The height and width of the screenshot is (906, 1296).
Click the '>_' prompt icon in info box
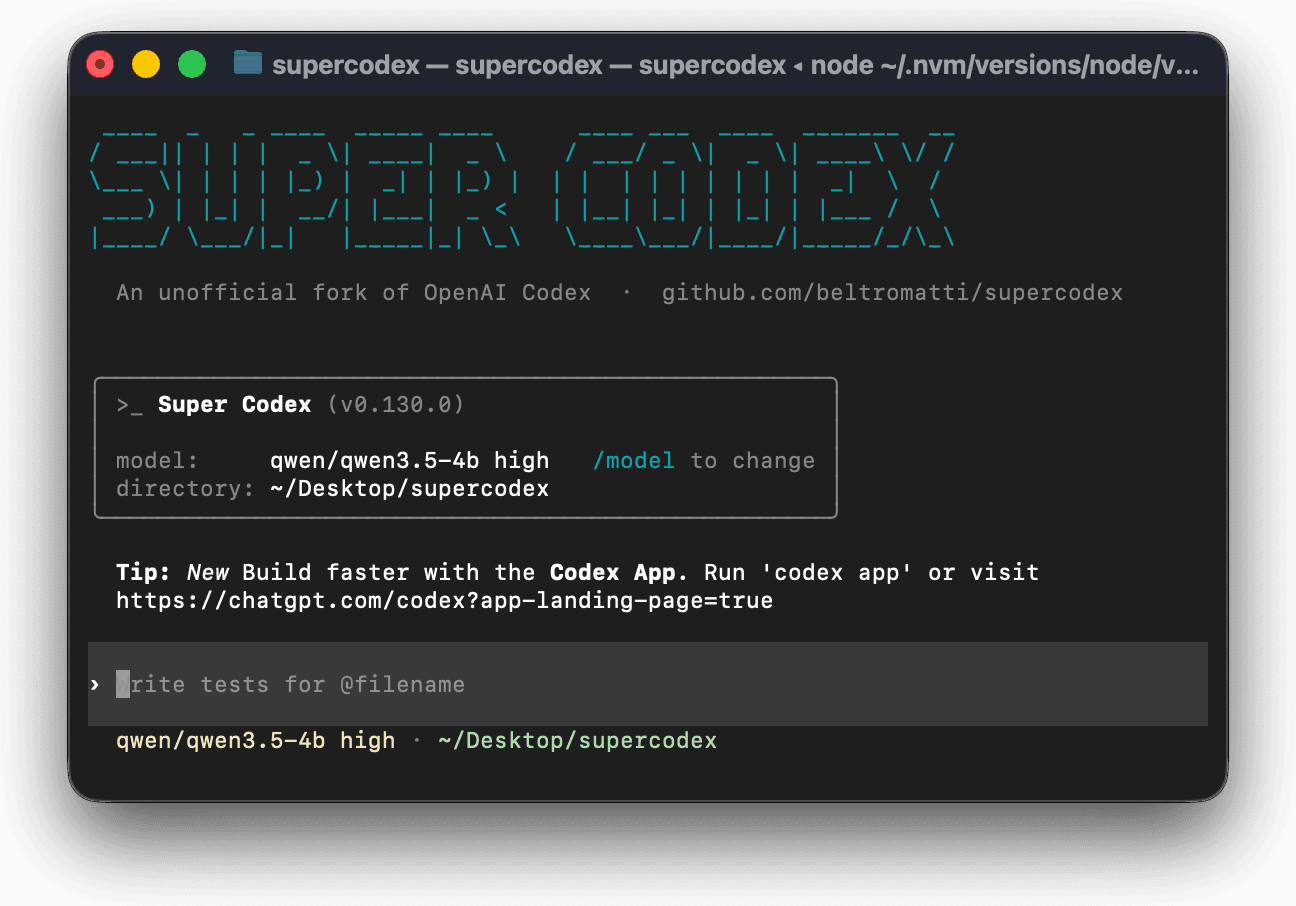[130, 405]
